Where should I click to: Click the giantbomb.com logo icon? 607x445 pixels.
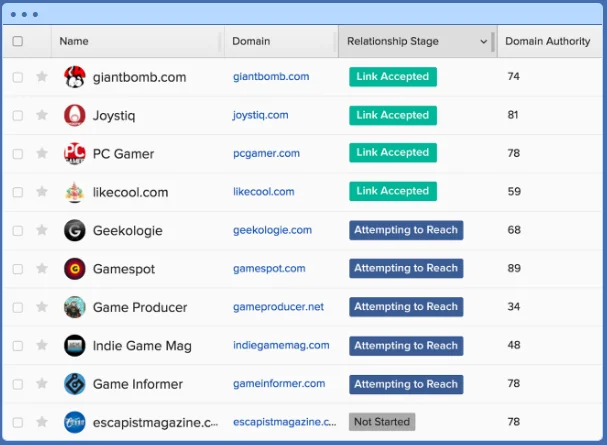[74, 77]
